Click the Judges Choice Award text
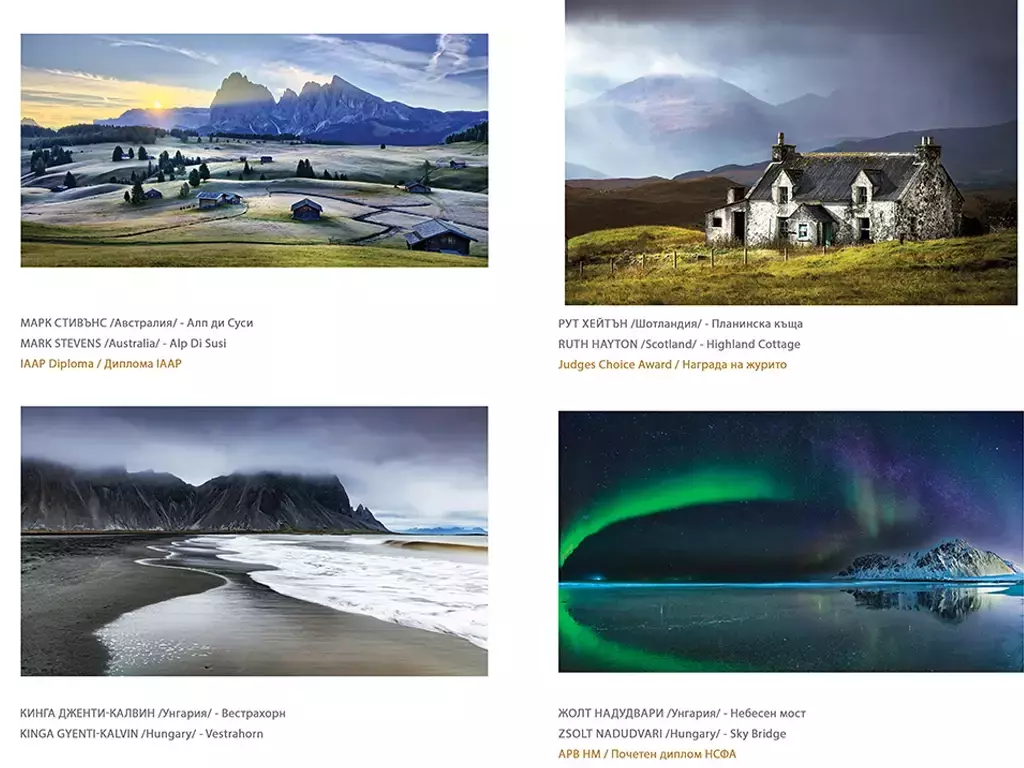The image size is (1024, 768). pyautogui.click(x=672, y=364)
